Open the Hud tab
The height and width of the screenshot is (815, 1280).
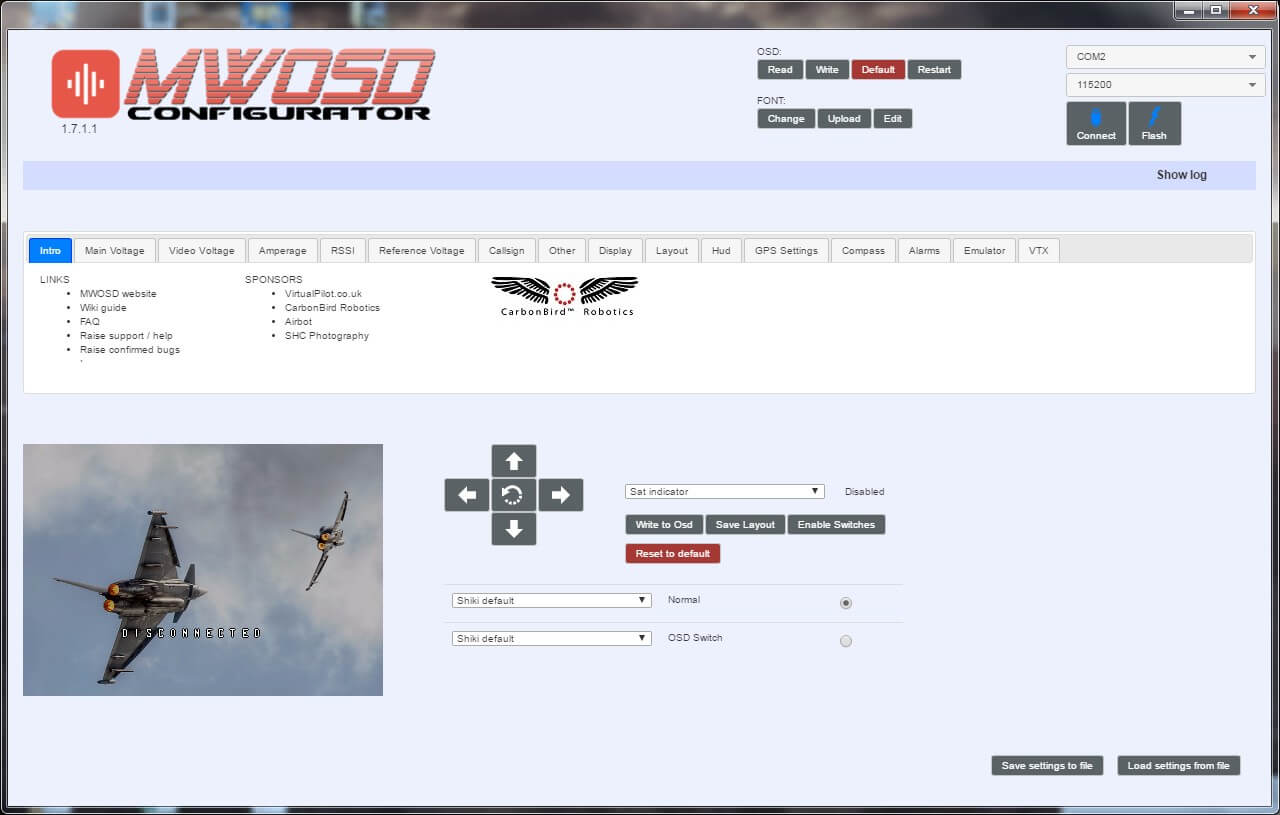tap(721, 250)
